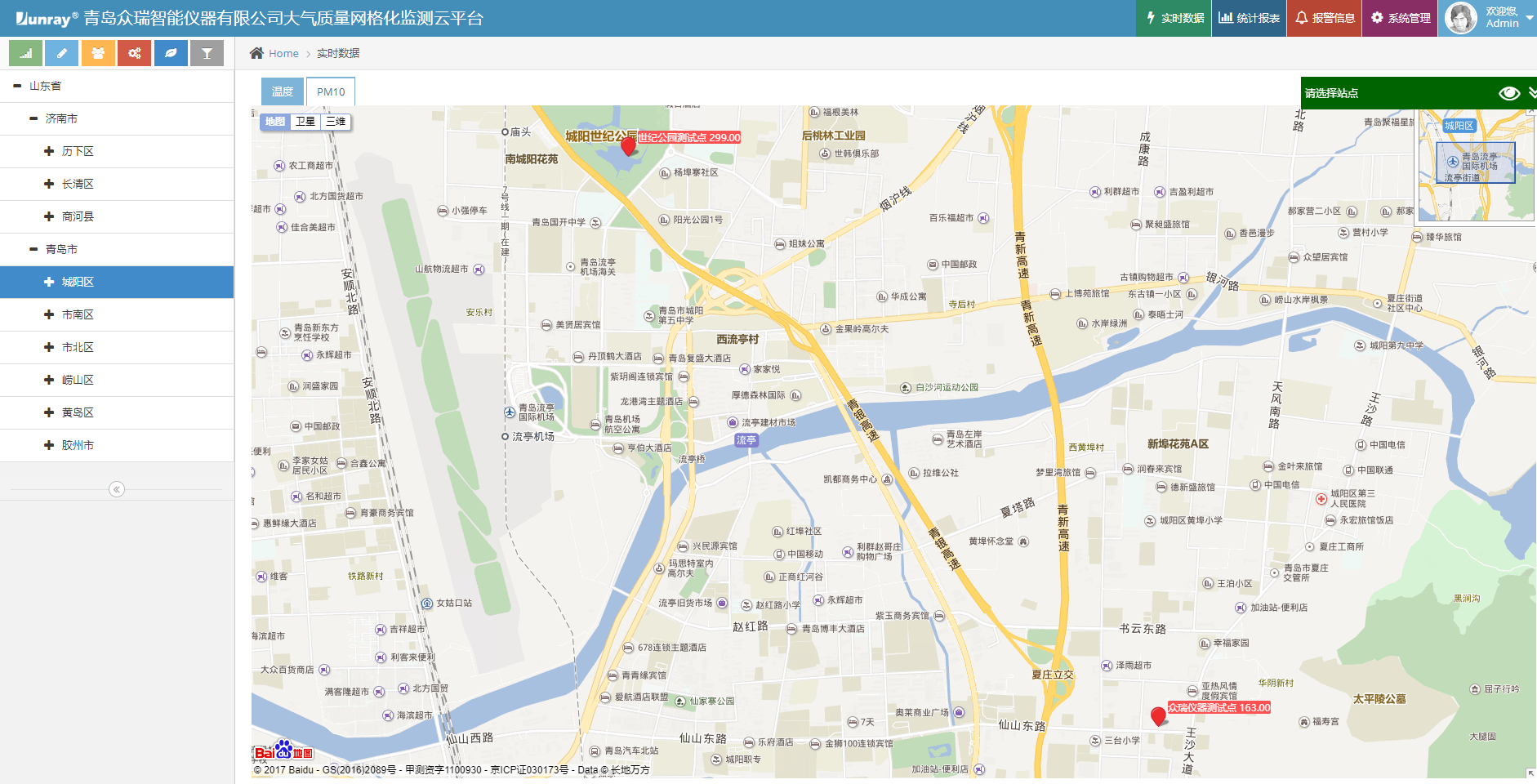Click the blue viewport rectangle in overview map
The height and width of the screenshot is (784, 1537).
1475,163
